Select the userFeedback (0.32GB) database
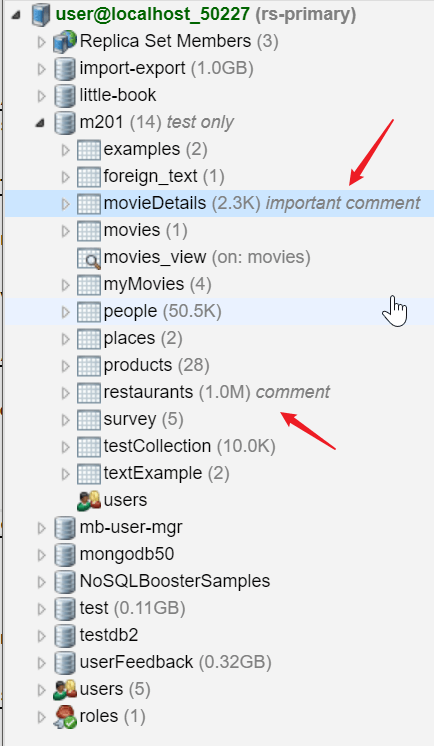The height and width of the screenshot is (746, 434). [176, 662]
